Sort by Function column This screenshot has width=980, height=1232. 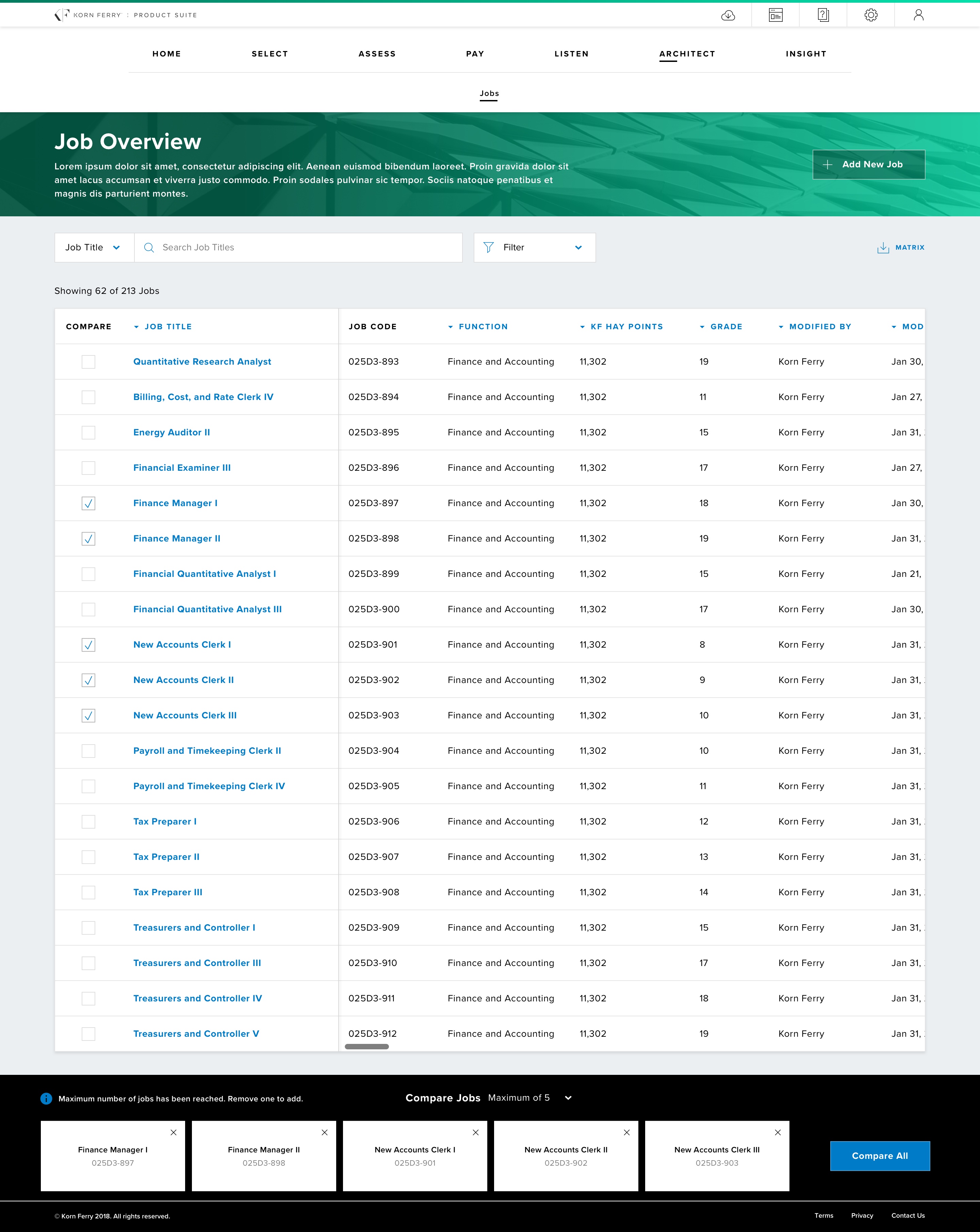click(477, 326)
